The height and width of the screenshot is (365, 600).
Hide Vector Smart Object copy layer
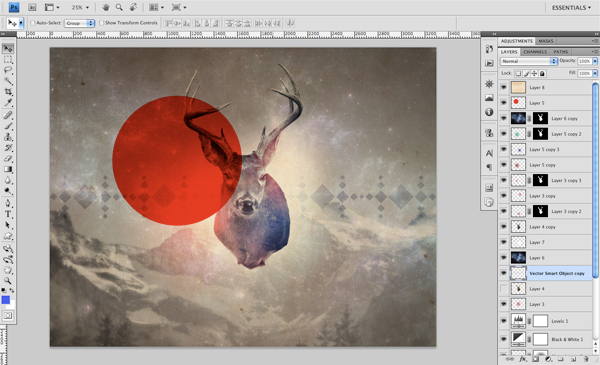[504, 273]
